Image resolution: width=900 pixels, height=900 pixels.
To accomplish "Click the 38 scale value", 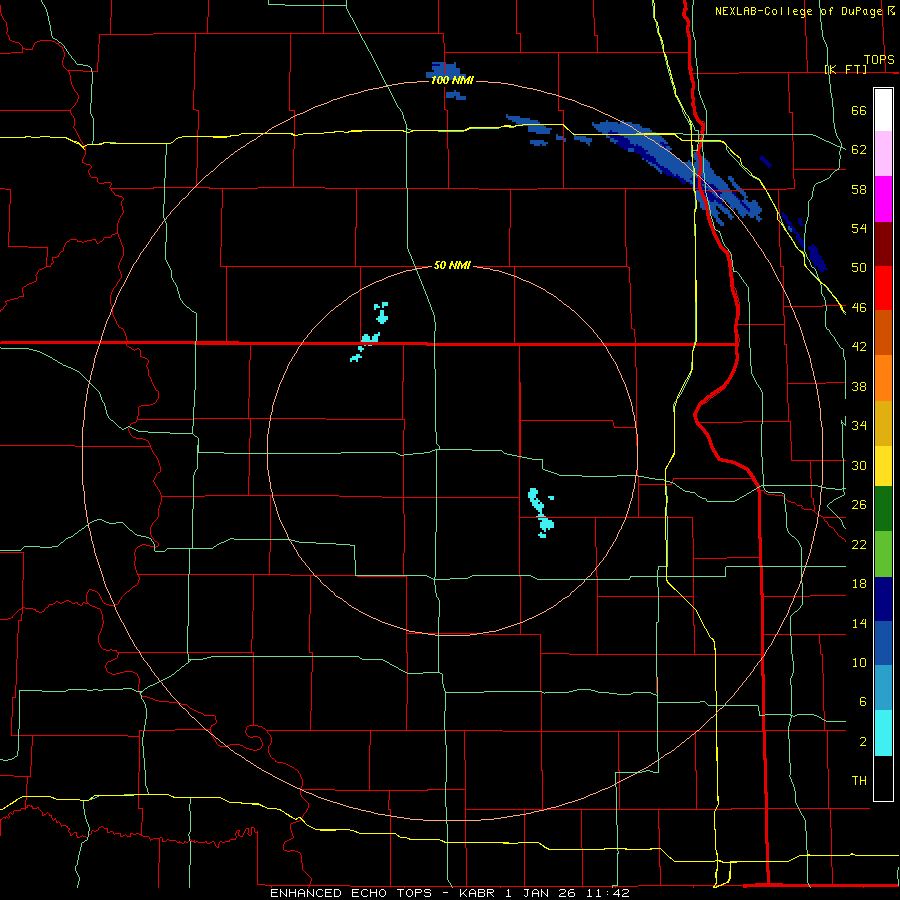I will tap(859, 386).
